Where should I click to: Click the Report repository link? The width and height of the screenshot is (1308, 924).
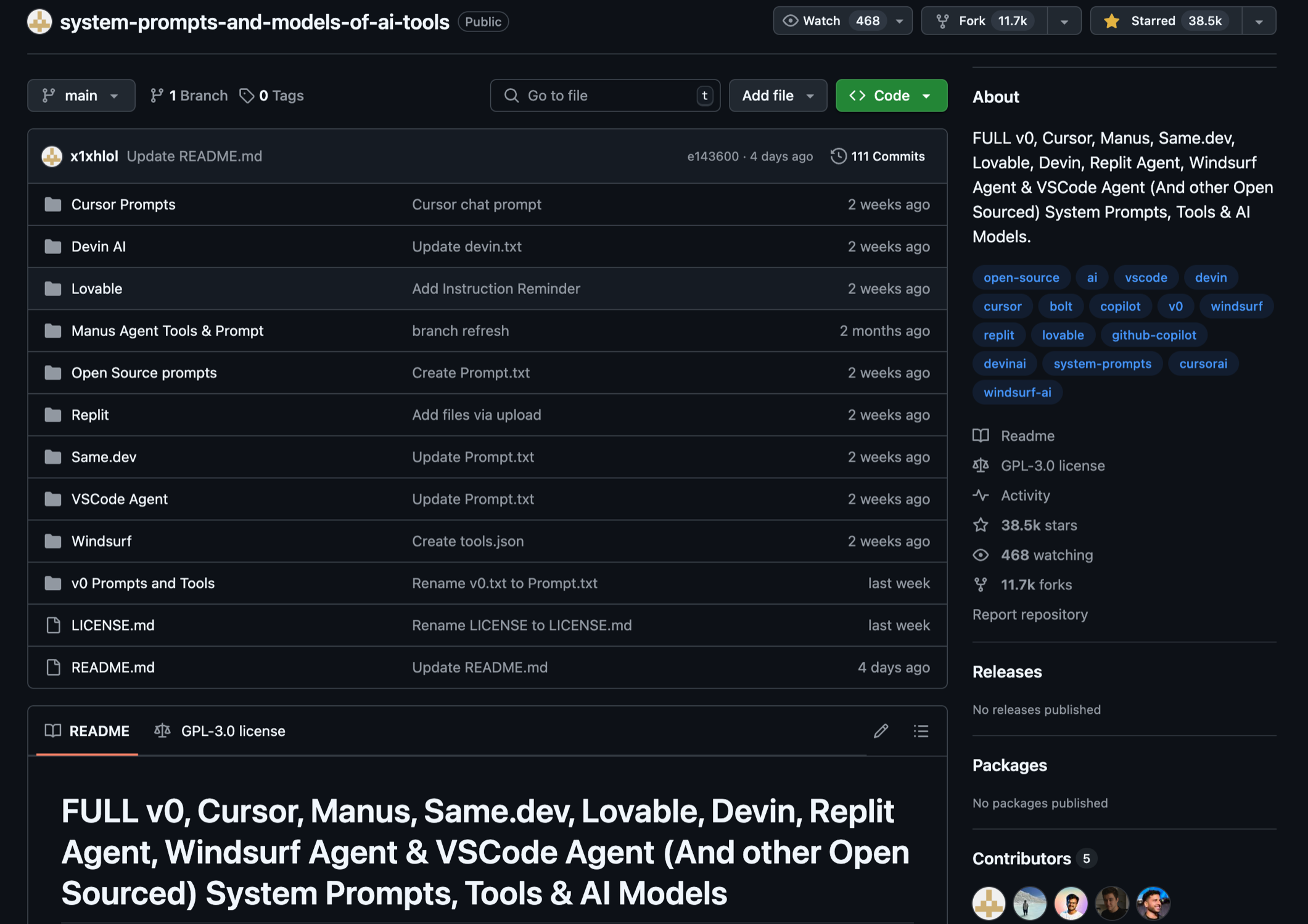(x=1029, y=614)
